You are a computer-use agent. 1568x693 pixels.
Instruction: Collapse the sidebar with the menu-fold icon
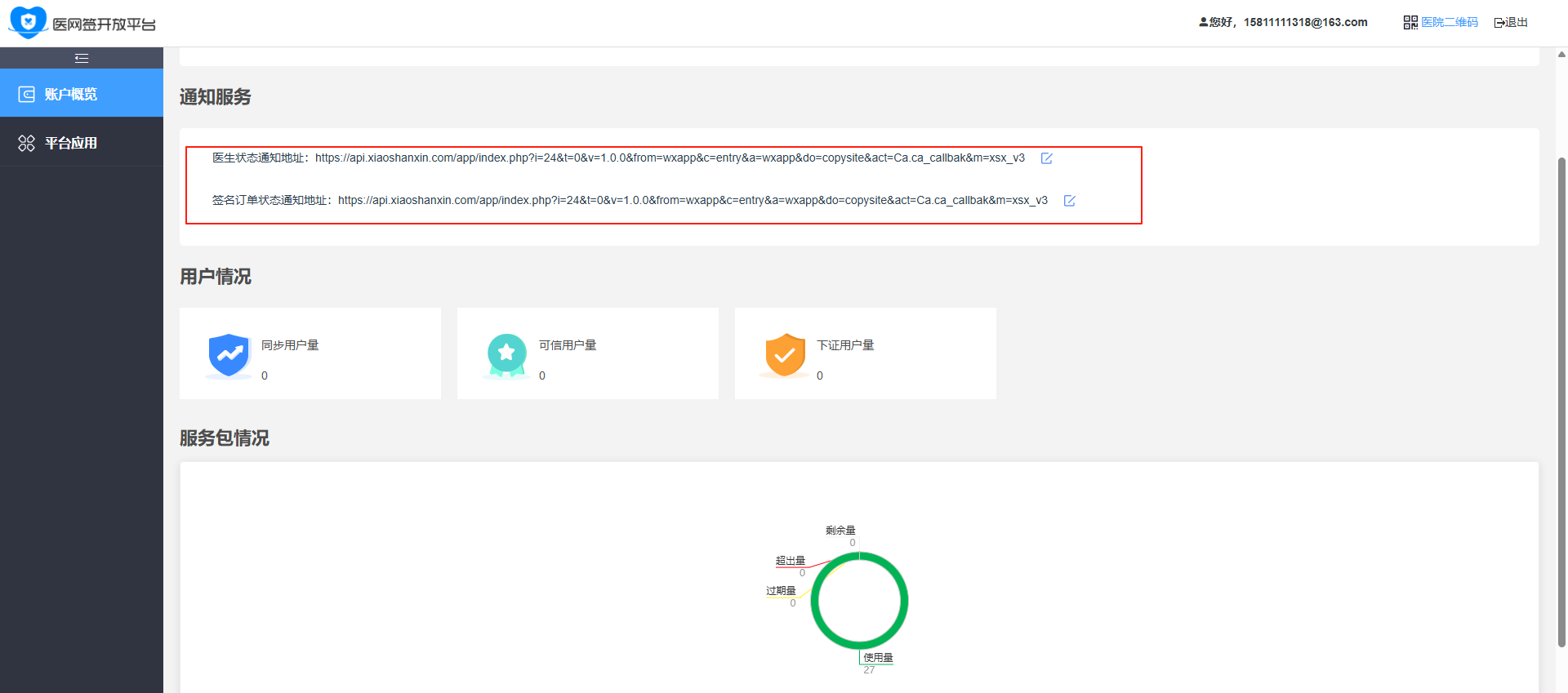(x=82, y=58)
